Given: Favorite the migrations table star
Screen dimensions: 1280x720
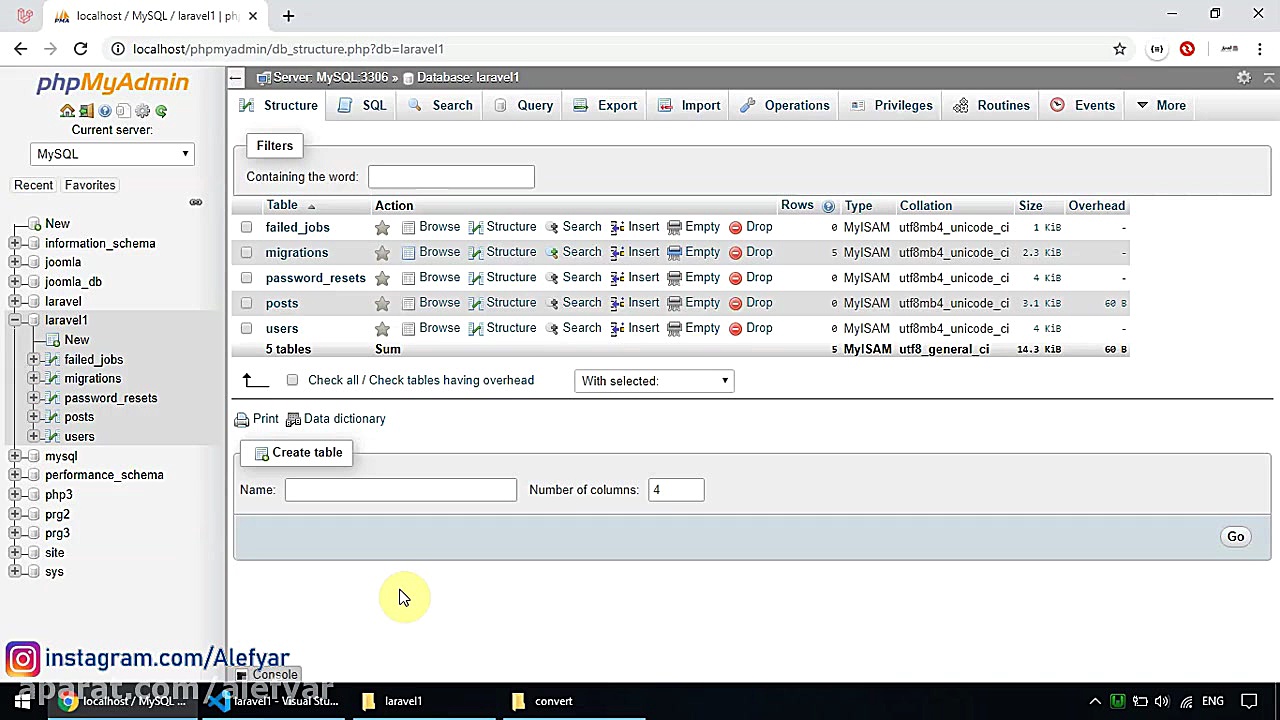Looking at the screenshot, I should pos(382,253).
